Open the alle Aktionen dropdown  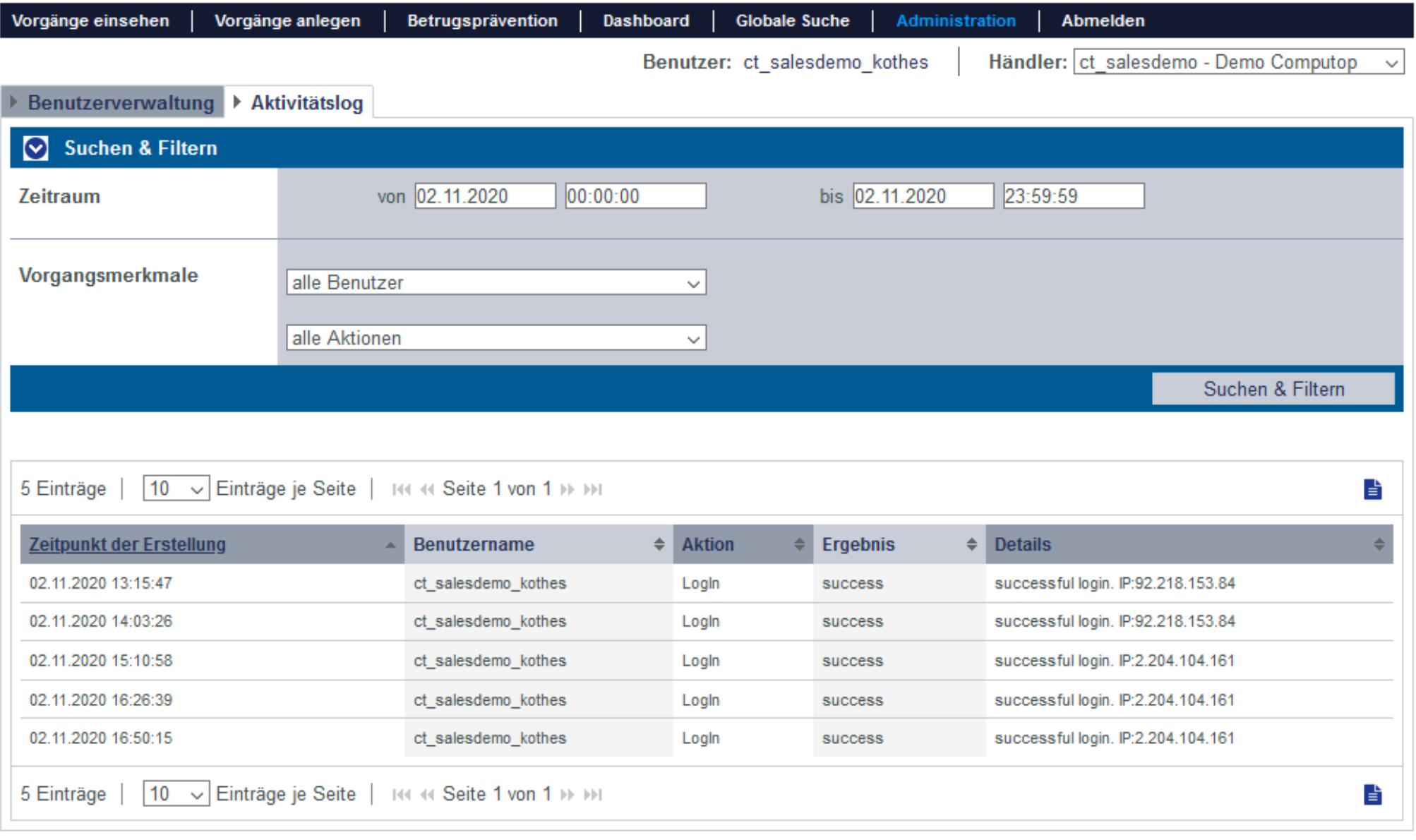pos(496,338)
